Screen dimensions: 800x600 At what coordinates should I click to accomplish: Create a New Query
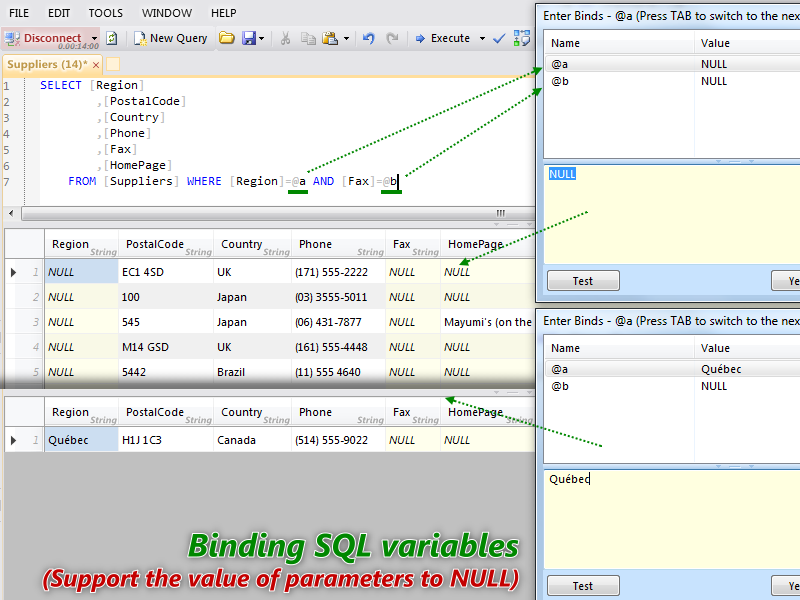[x=170, y=38]
